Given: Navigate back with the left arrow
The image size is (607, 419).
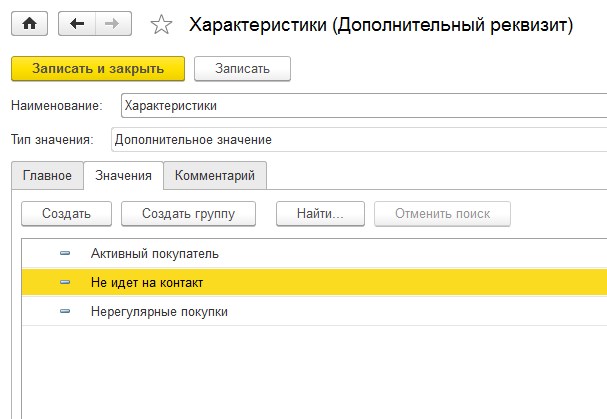Looking at the screenshot, I should coord(77,24).
